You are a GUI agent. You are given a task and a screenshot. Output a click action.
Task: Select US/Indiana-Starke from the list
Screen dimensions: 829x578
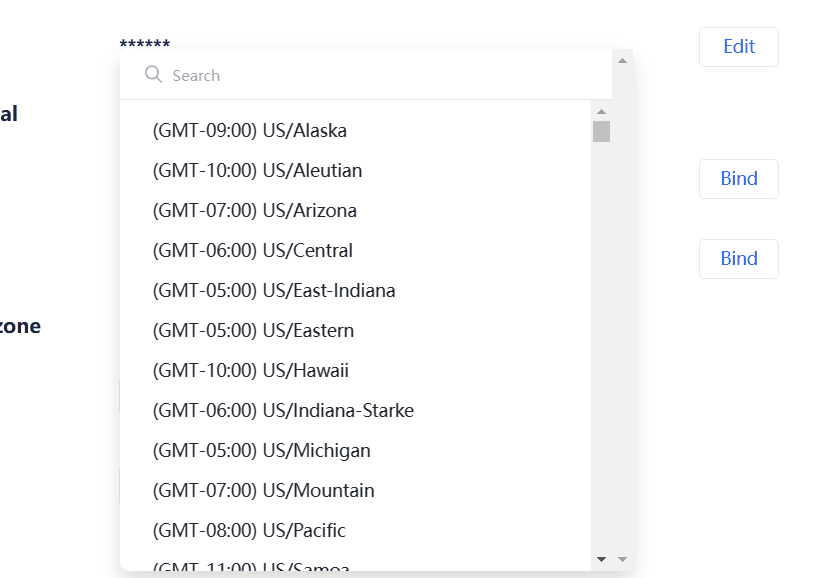coord(282,410)
